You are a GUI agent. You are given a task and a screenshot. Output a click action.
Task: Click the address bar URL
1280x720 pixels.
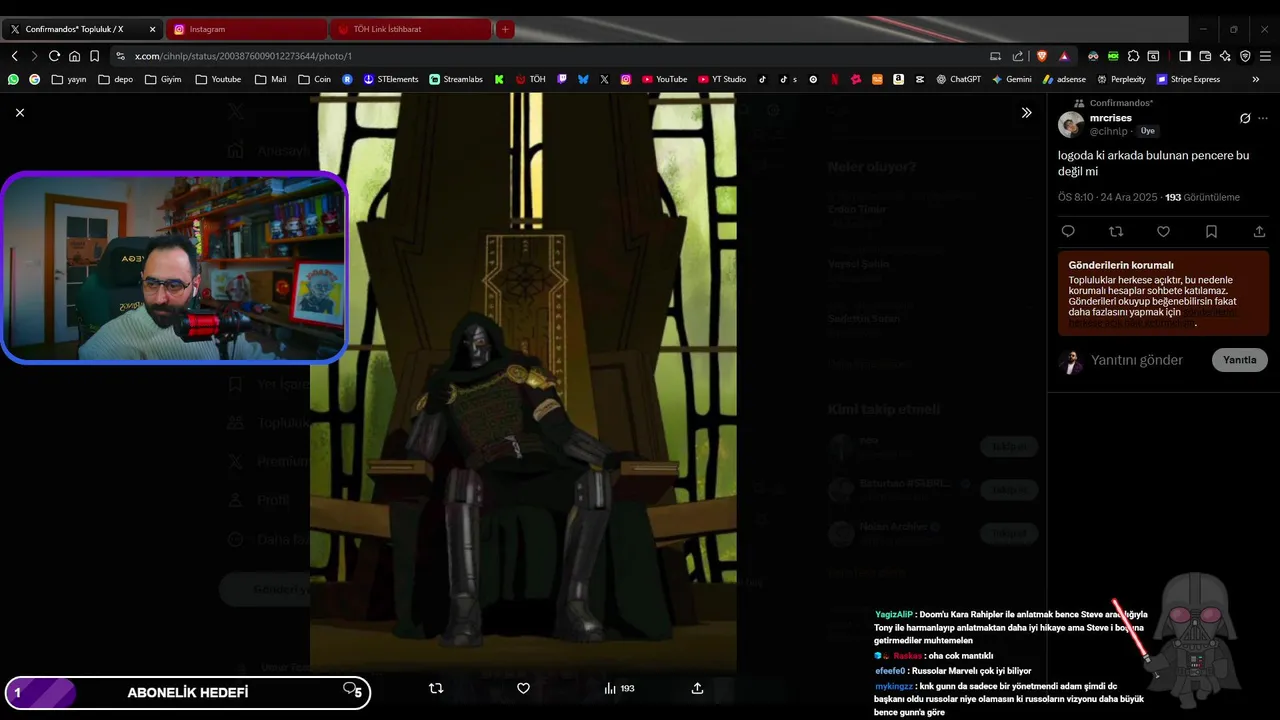point(243,56)
